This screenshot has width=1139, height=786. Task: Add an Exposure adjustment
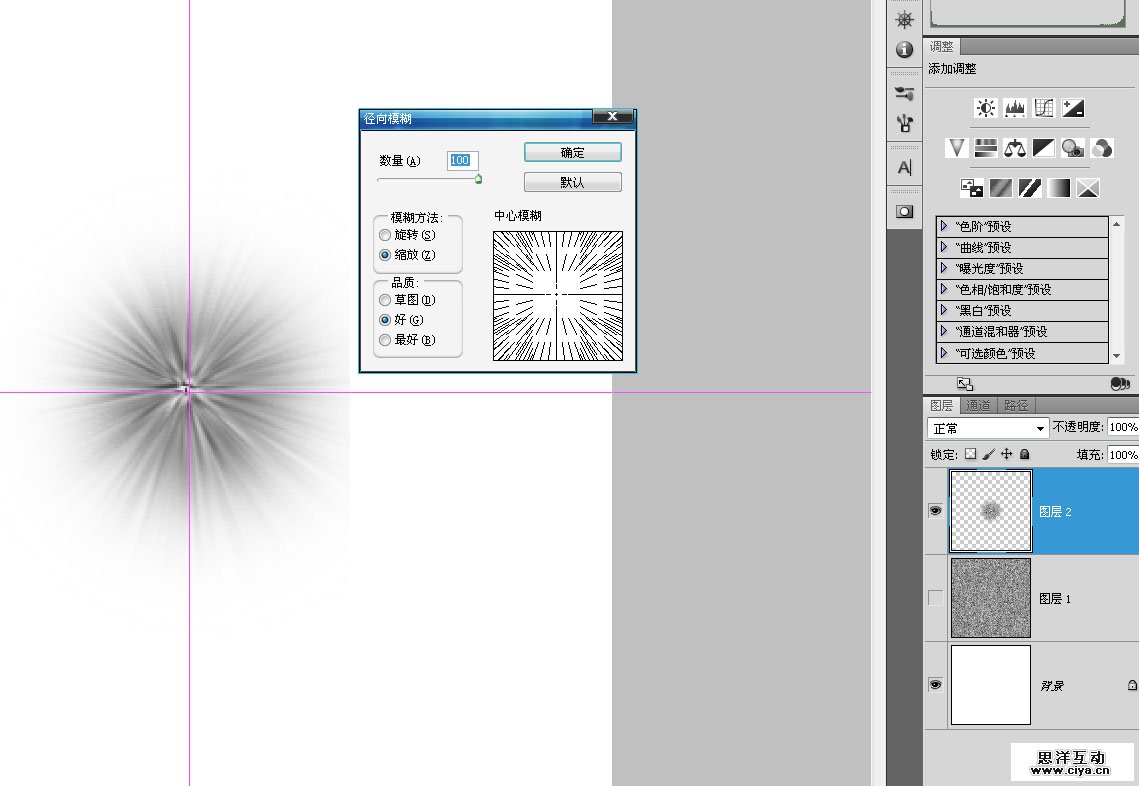pos(1073,108)
